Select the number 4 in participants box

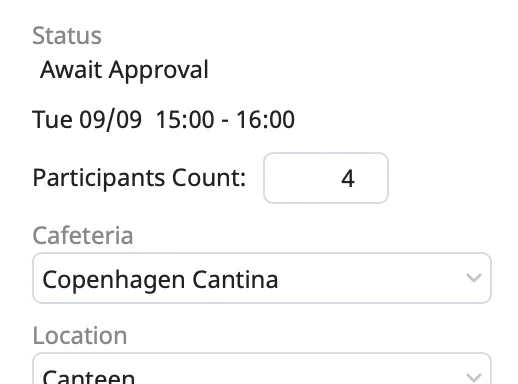tap(348, 179)
